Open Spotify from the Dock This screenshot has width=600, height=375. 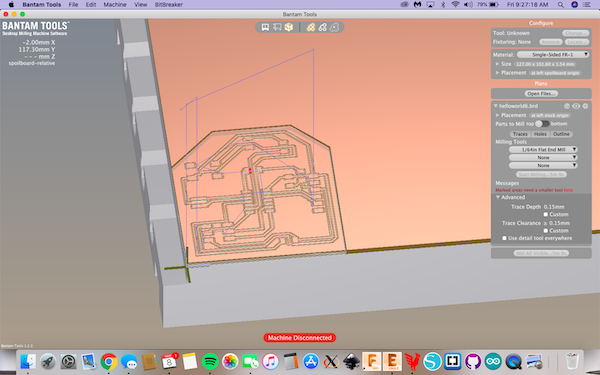[x=210, y=361]
